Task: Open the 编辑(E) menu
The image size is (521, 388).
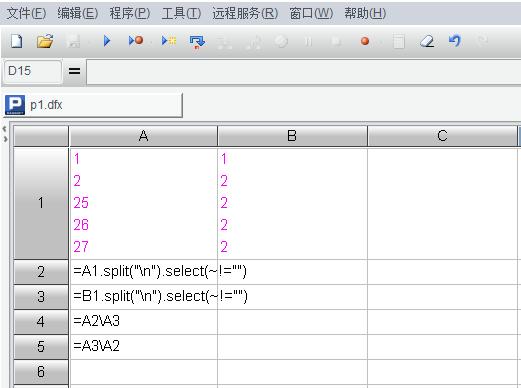Action: click(x=78, y=13)
